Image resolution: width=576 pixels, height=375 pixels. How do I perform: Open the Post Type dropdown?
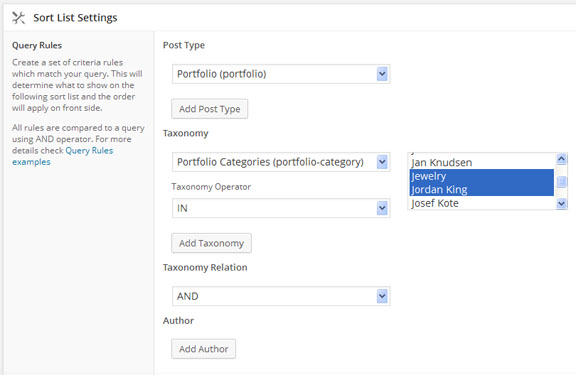pyautogui.click(x=281, y=74)
